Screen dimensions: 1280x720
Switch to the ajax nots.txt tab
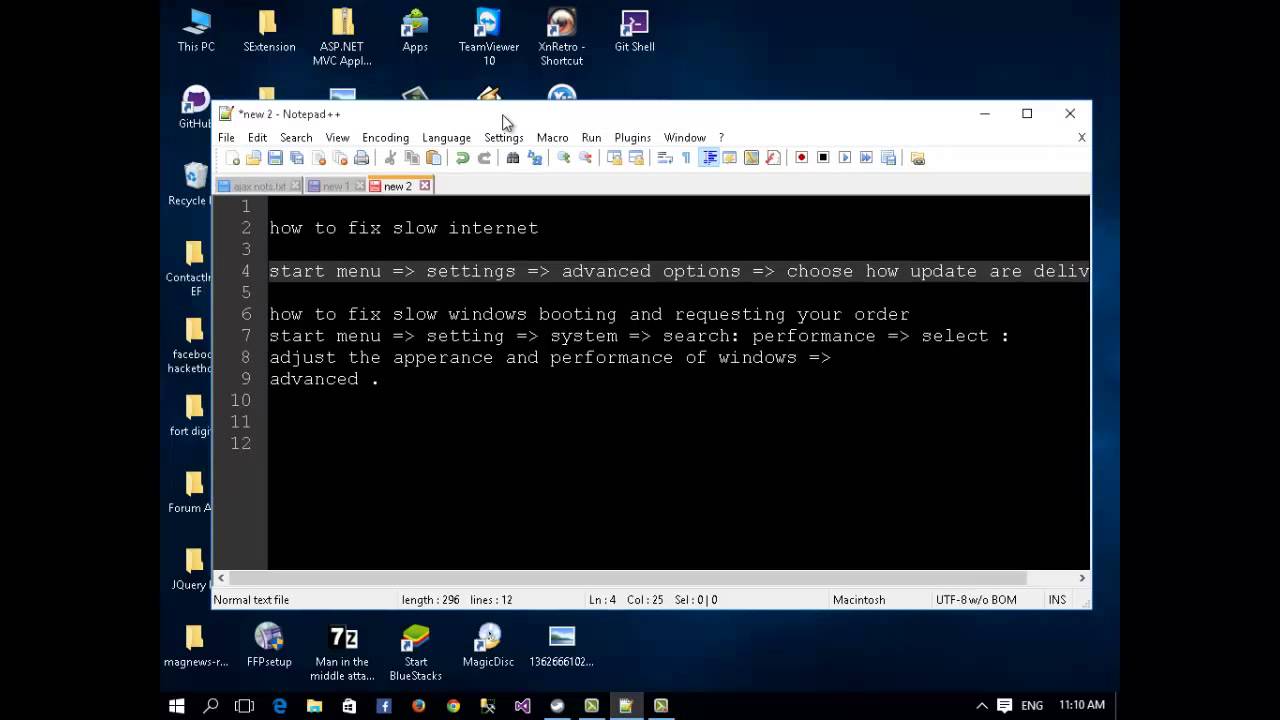point(259,186)
